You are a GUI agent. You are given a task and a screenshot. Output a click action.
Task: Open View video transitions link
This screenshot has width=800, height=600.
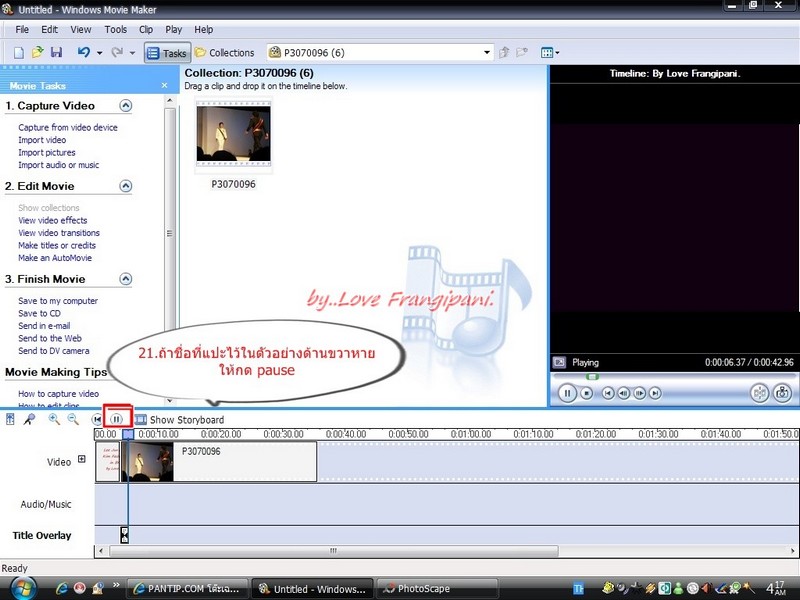click(x=59, y=233)
